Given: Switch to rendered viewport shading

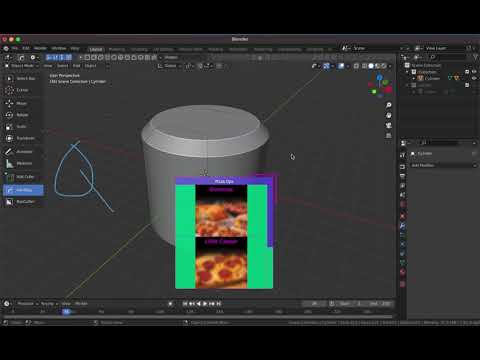Looking at the screenshot, I should pos(384,66).
